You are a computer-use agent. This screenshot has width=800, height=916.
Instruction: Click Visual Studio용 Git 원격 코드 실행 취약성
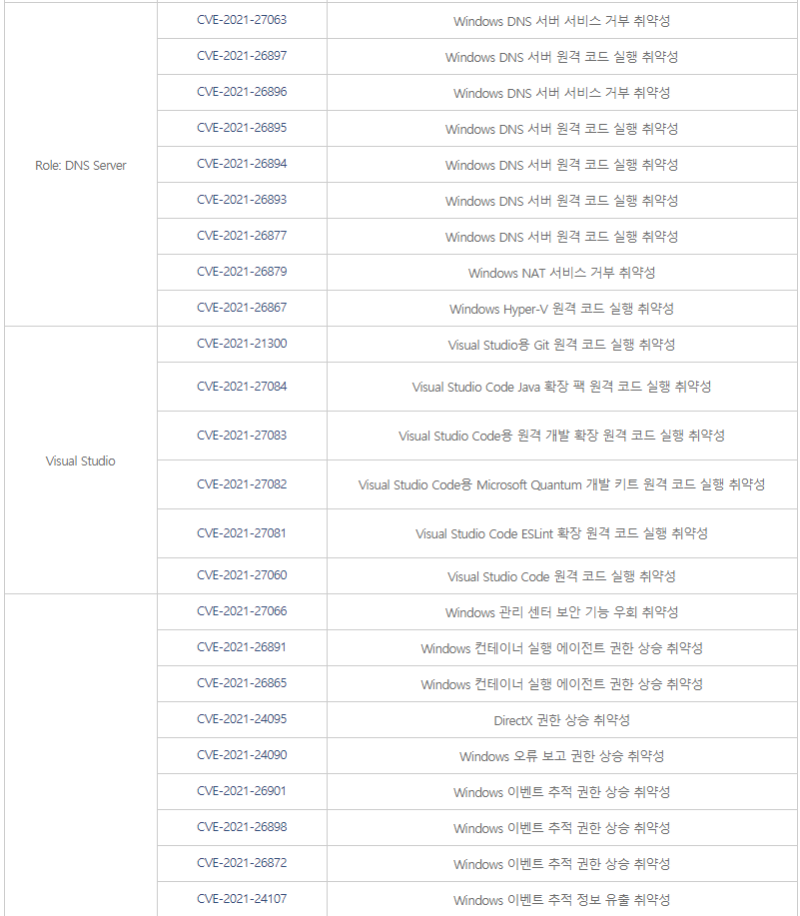coord(561,345)
